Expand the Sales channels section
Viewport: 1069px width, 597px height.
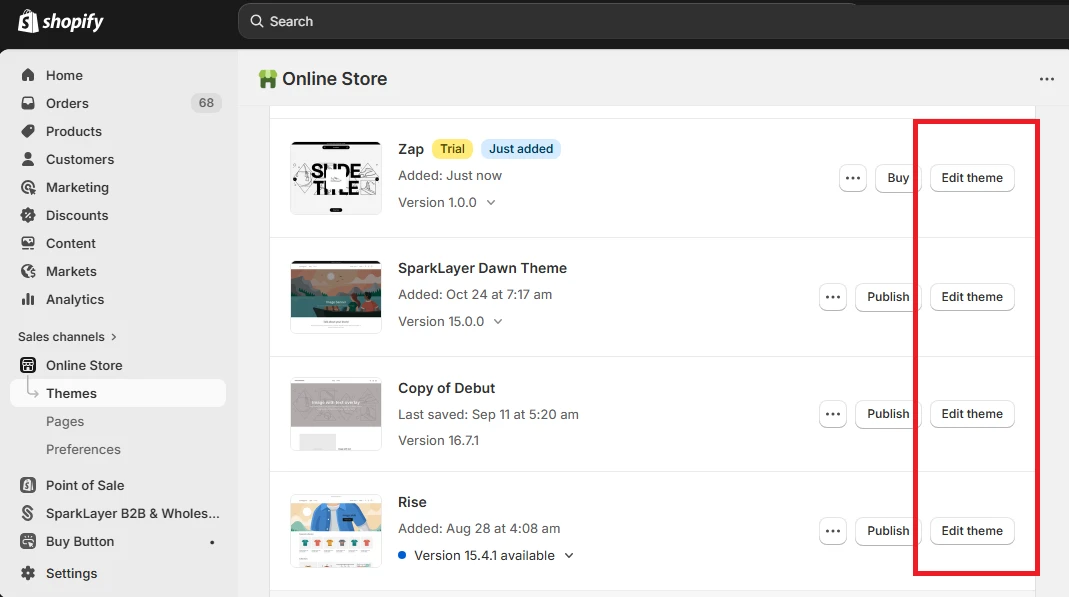(x=67, y=336)
